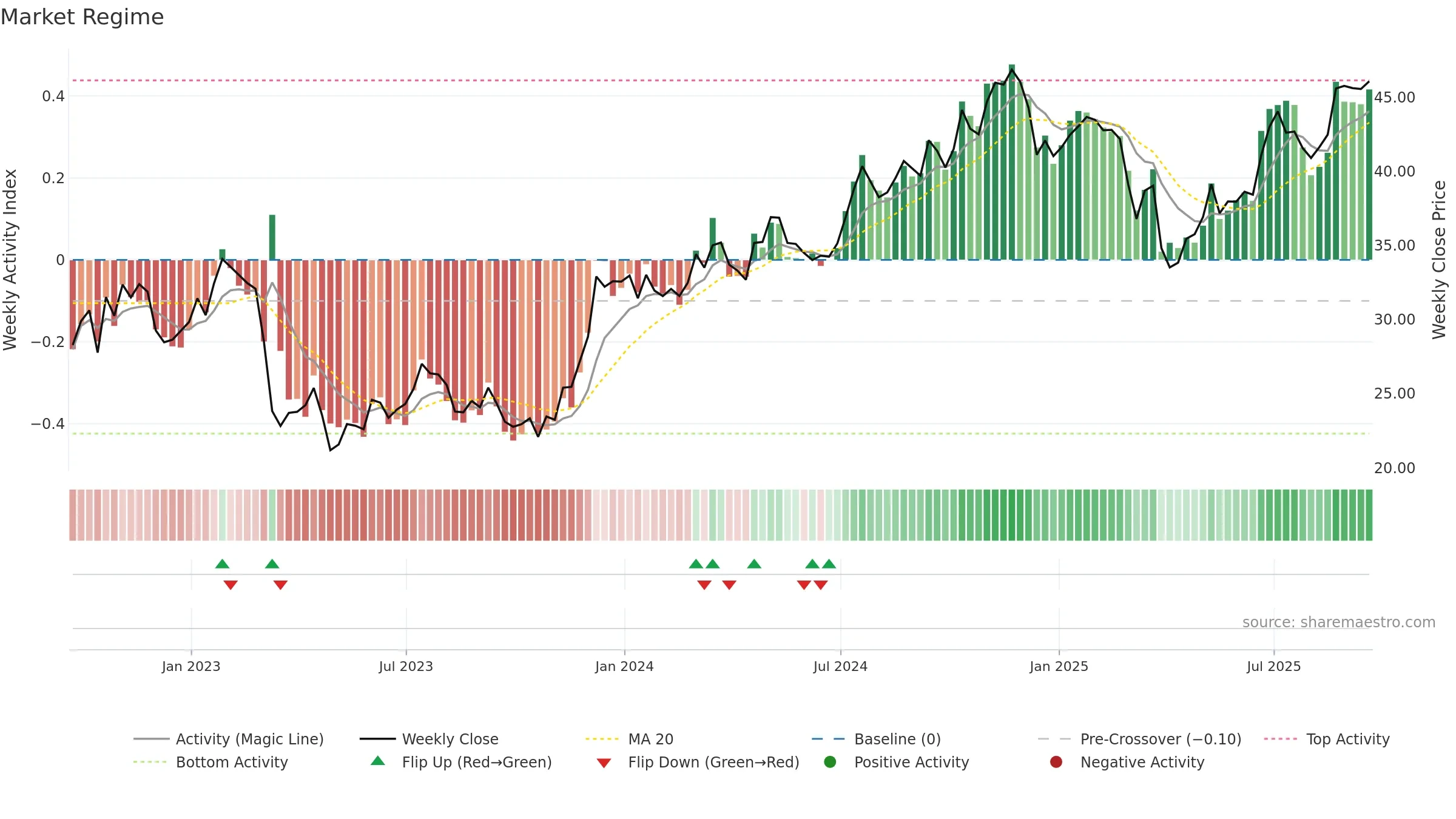Viewport: 1456px width, 819px height.
Task: Click the Jan 2024 axis label
Action: coord(624,666)
